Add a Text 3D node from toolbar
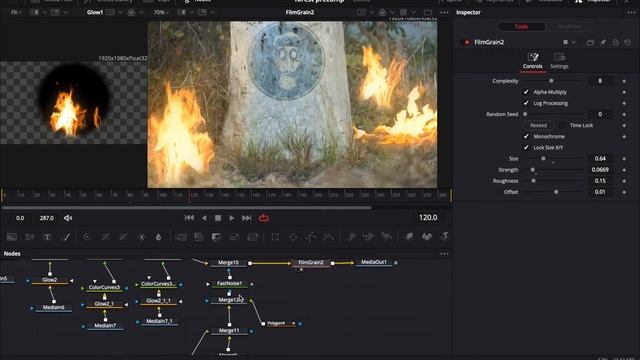This screenshot has width=640, height=360. pos(444,237)
